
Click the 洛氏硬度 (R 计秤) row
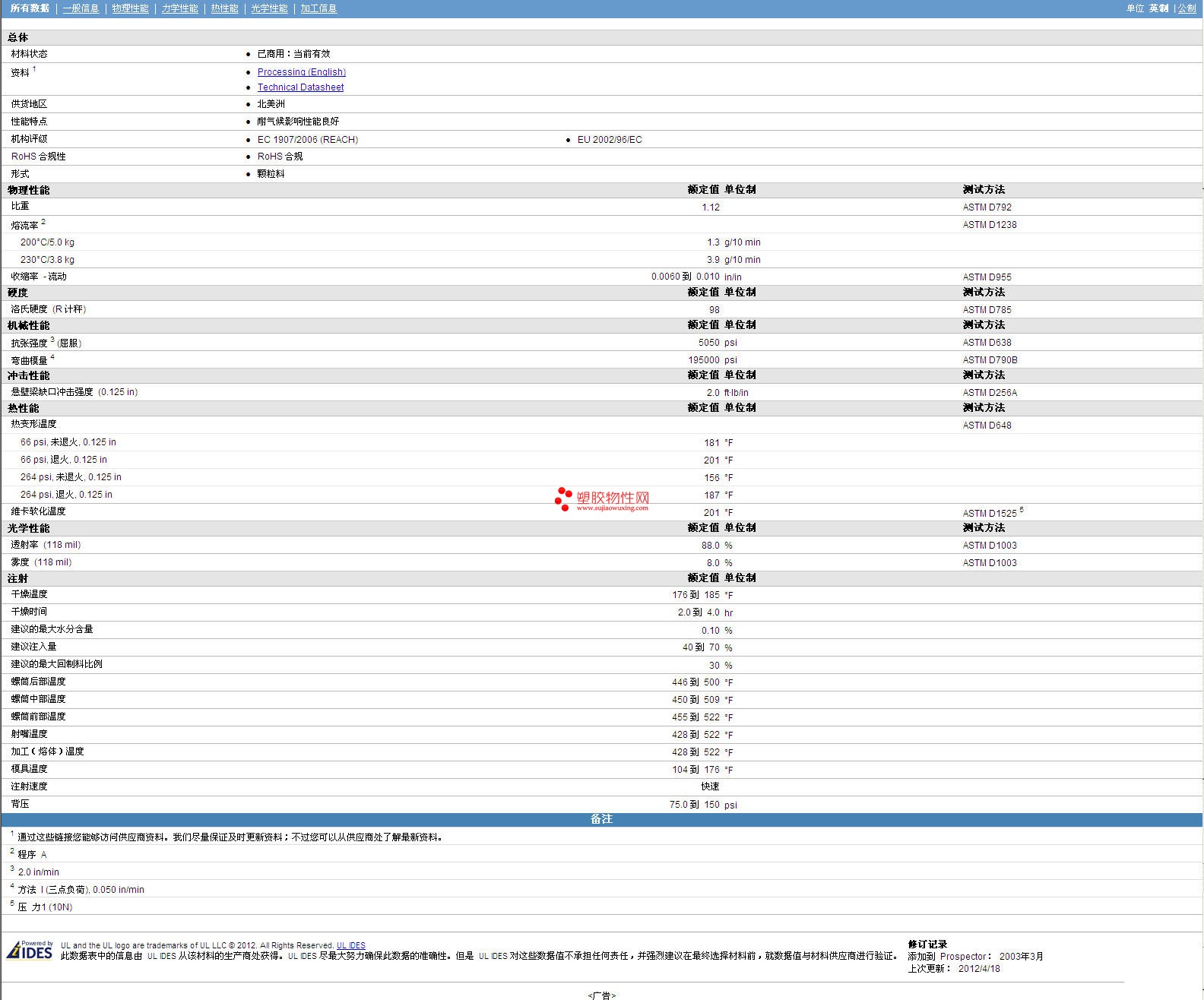(602, 309)
